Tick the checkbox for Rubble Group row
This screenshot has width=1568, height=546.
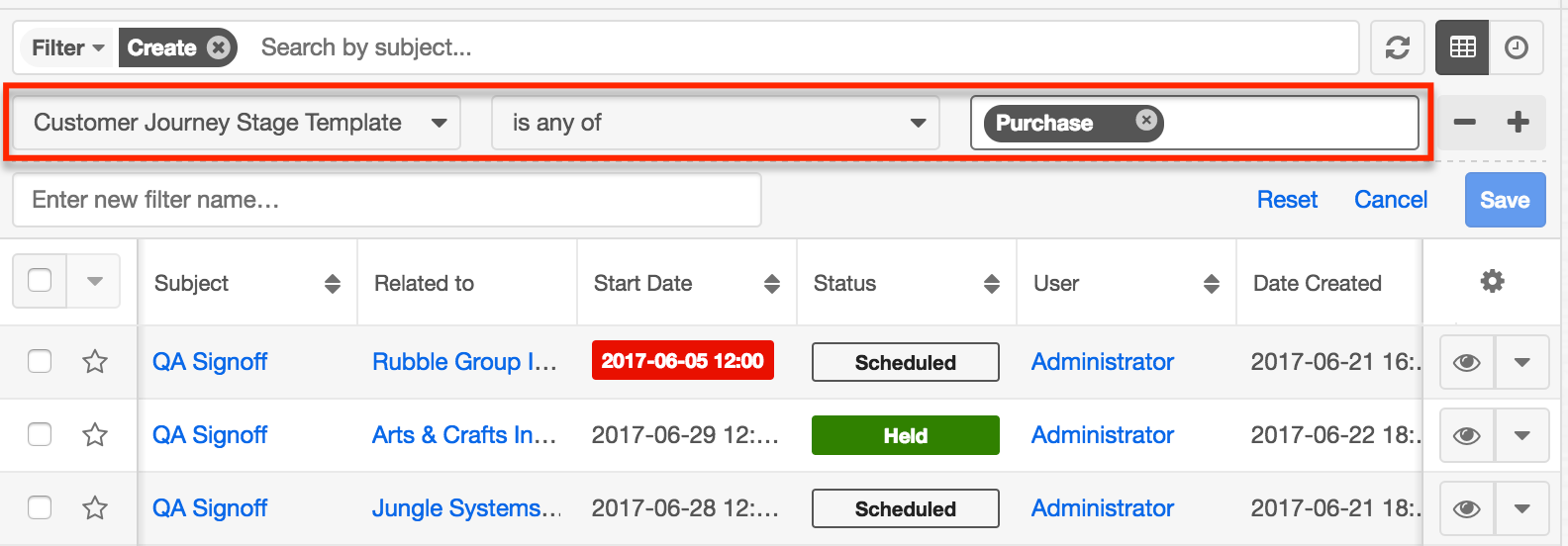pyautogui.click(x=40, y=362)
